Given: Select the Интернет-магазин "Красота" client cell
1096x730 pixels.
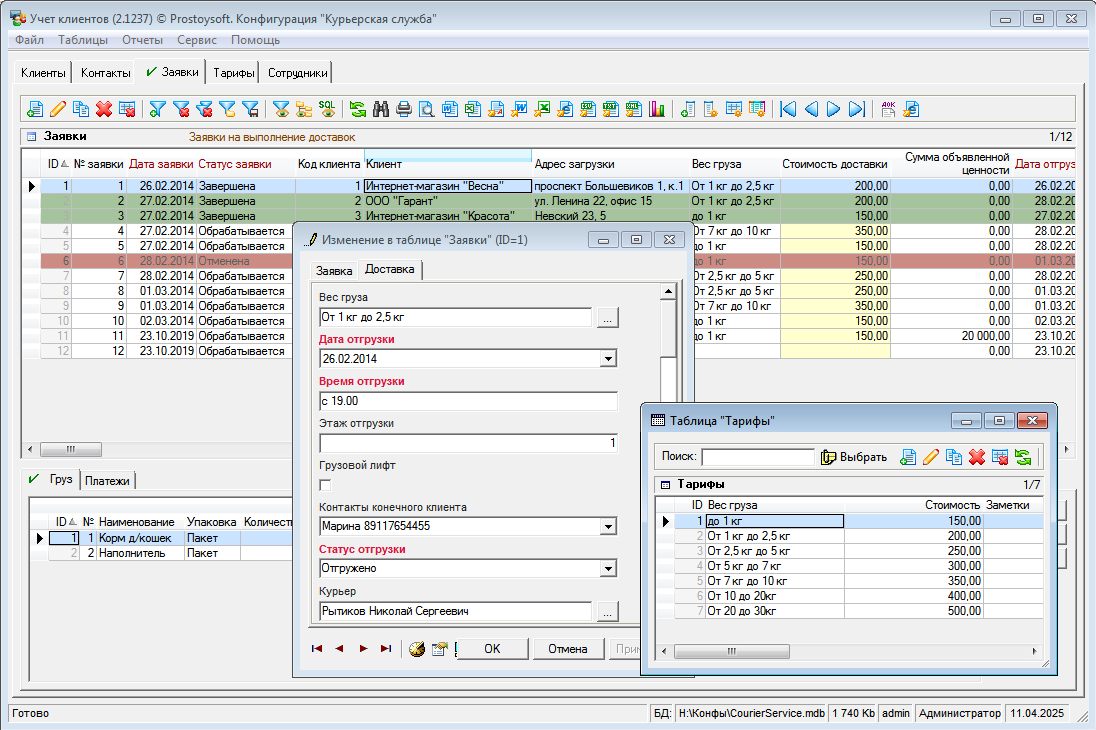Looking at the screenshot, I should (447, 216).
